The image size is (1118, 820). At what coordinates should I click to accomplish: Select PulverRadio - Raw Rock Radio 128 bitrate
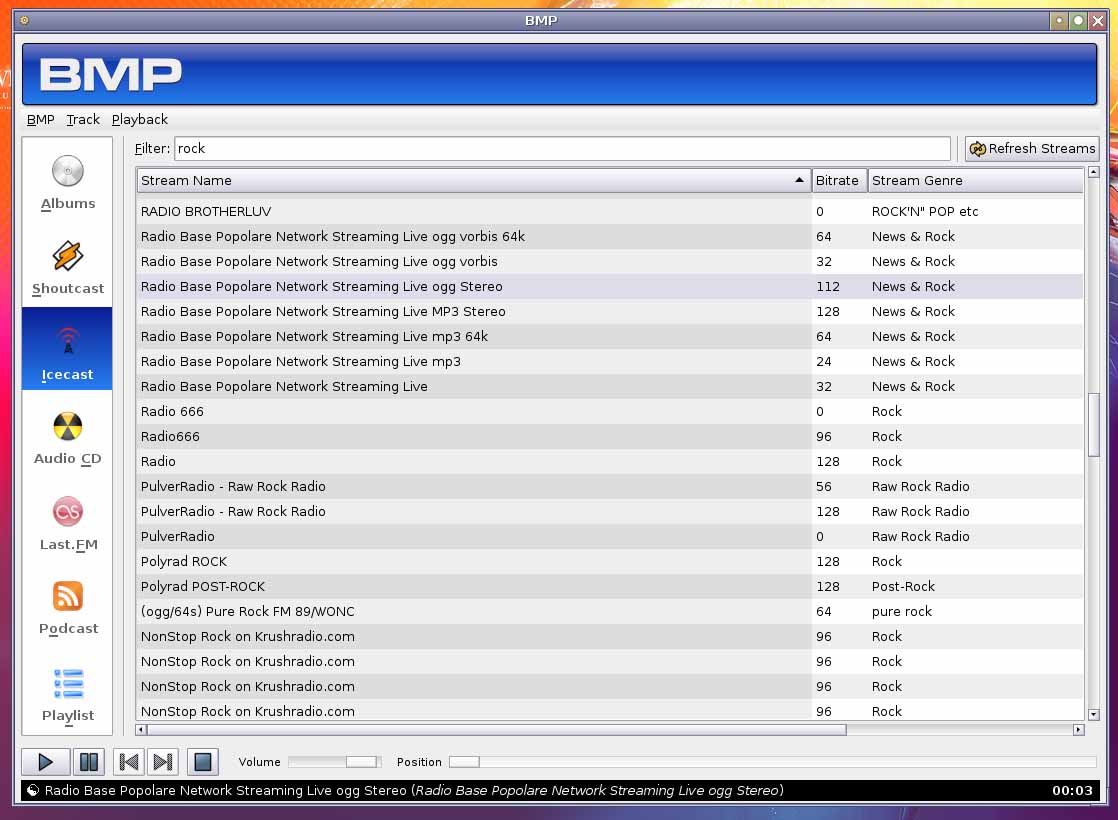(x=610, y=511)
